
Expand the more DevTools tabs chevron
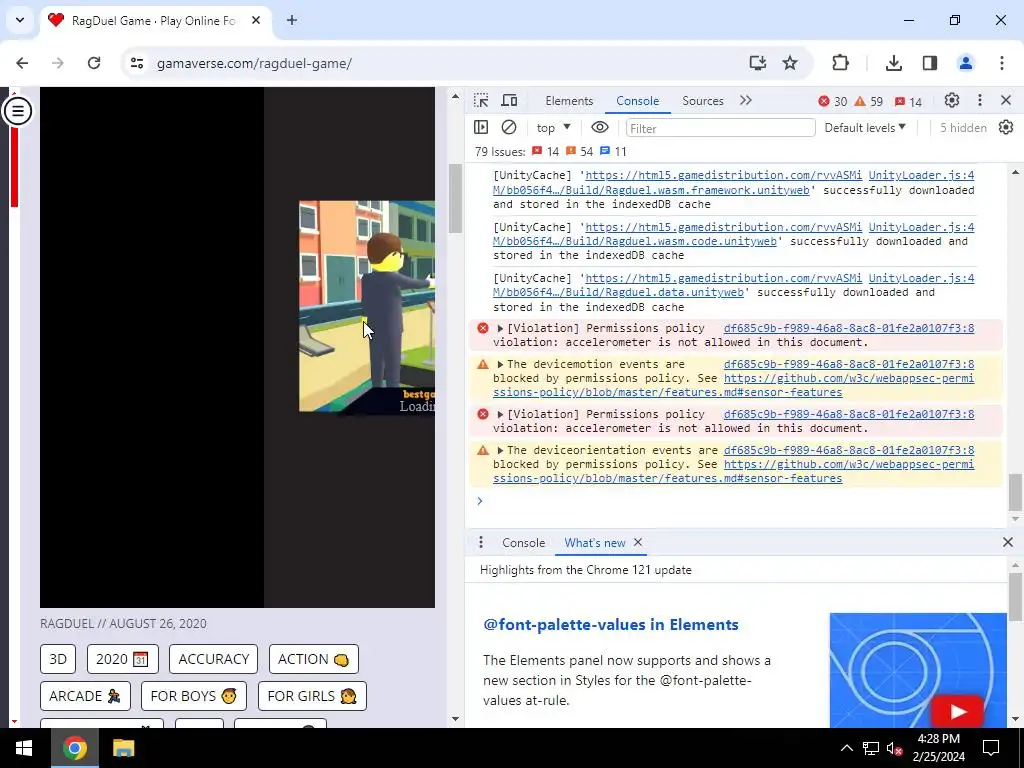[x=746, y=101]
